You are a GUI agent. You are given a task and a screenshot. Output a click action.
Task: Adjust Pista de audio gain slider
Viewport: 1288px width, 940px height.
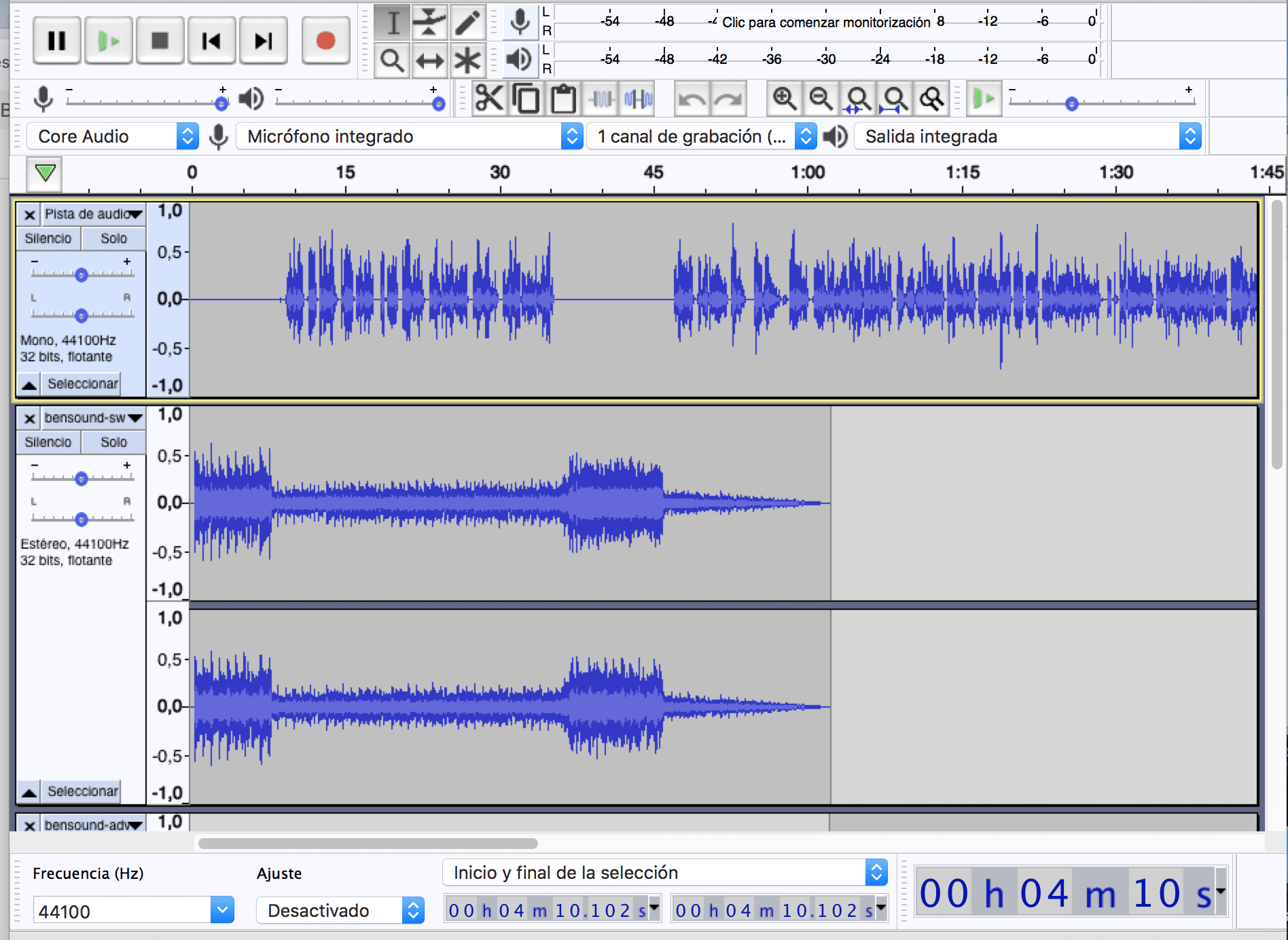tap(82, 274)
